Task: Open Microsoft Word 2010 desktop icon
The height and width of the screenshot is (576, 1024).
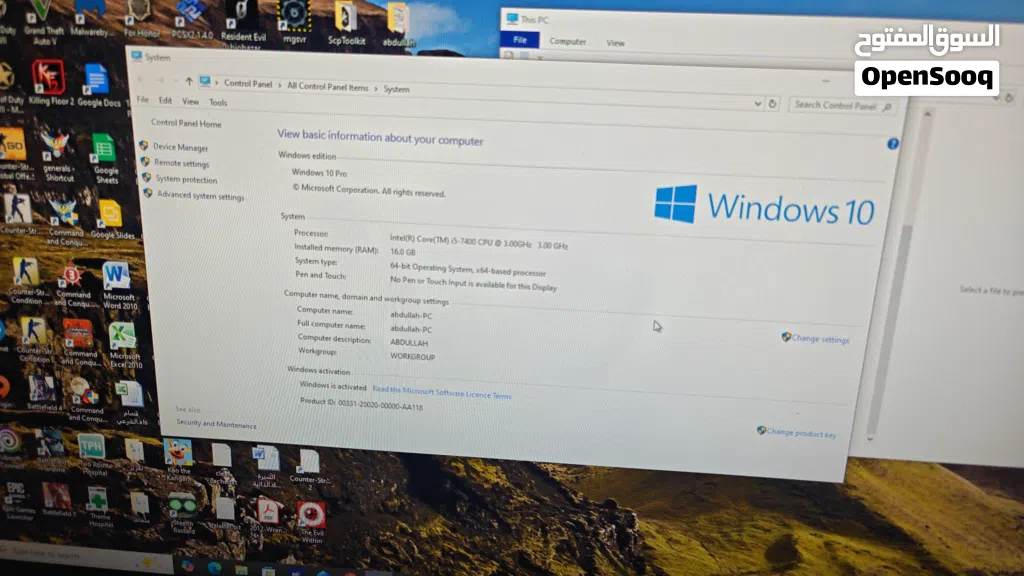Action: tap(118, 285)
